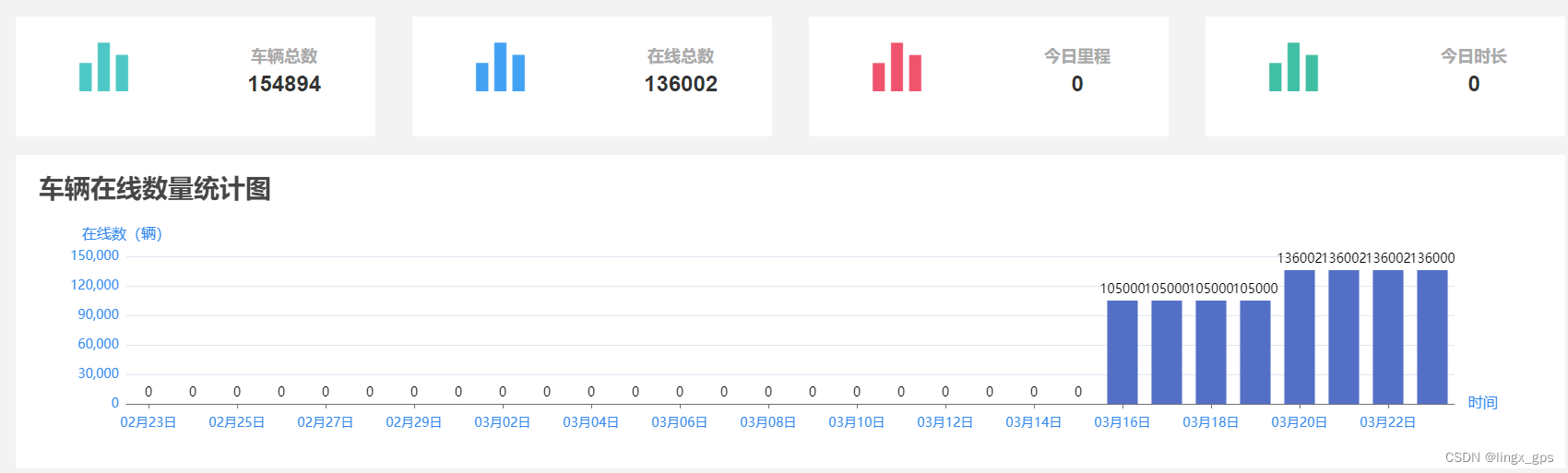Screen dimensions: 1568x473
Task: Select the 今日时长 label text
Action: (1474, 56)
